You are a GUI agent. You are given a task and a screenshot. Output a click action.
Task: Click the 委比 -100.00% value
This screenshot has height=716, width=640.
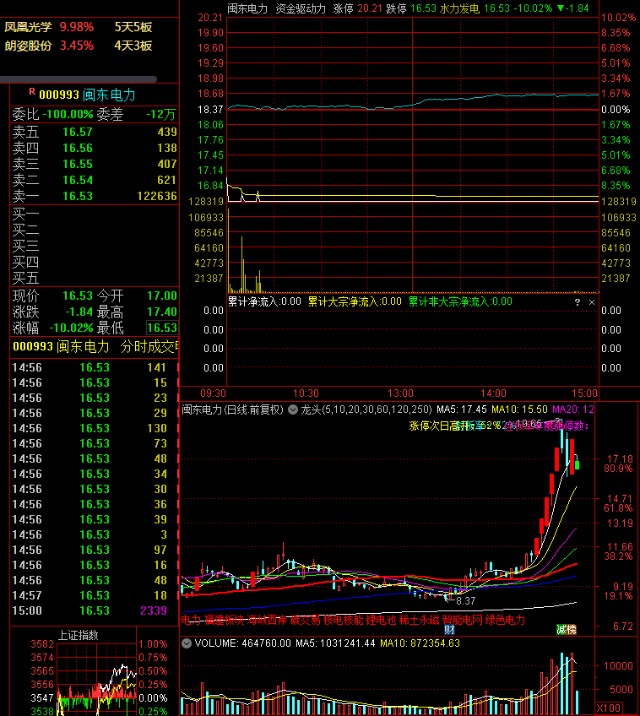click(68, 114)
